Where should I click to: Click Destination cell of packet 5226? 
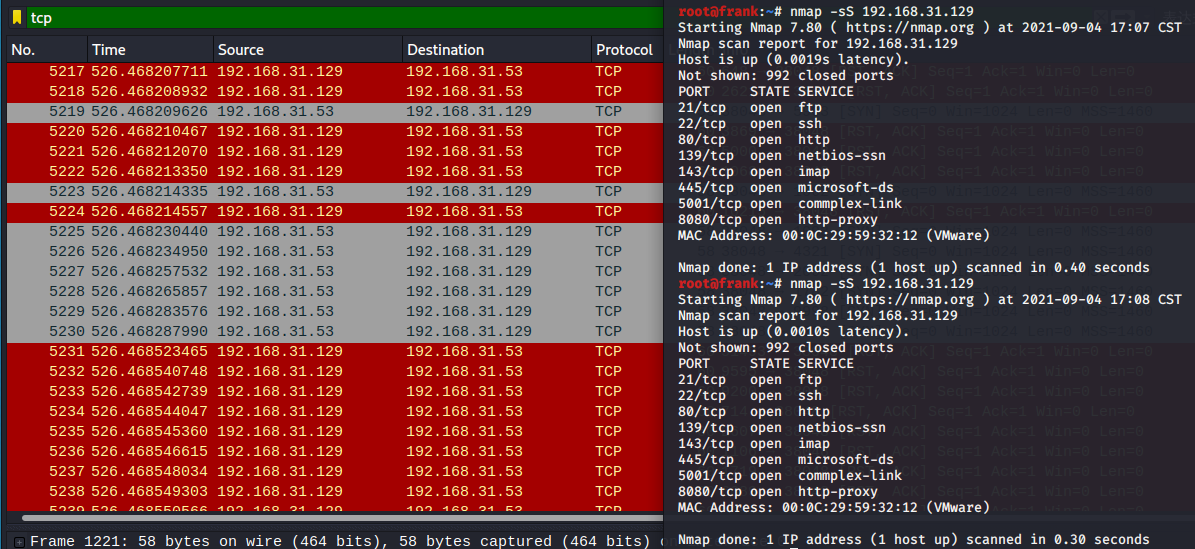469,252
